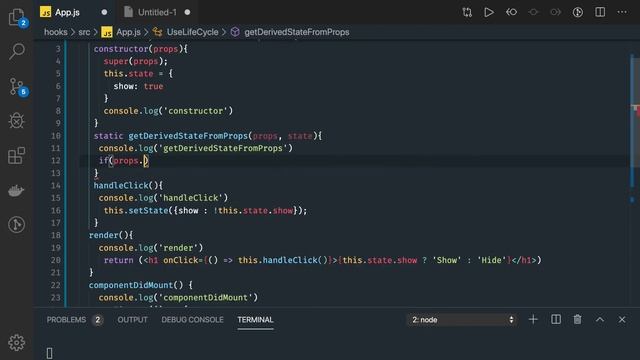The image size is (640, 360).
Task: Click console.log('constructor') line
Action: [168, 111]
